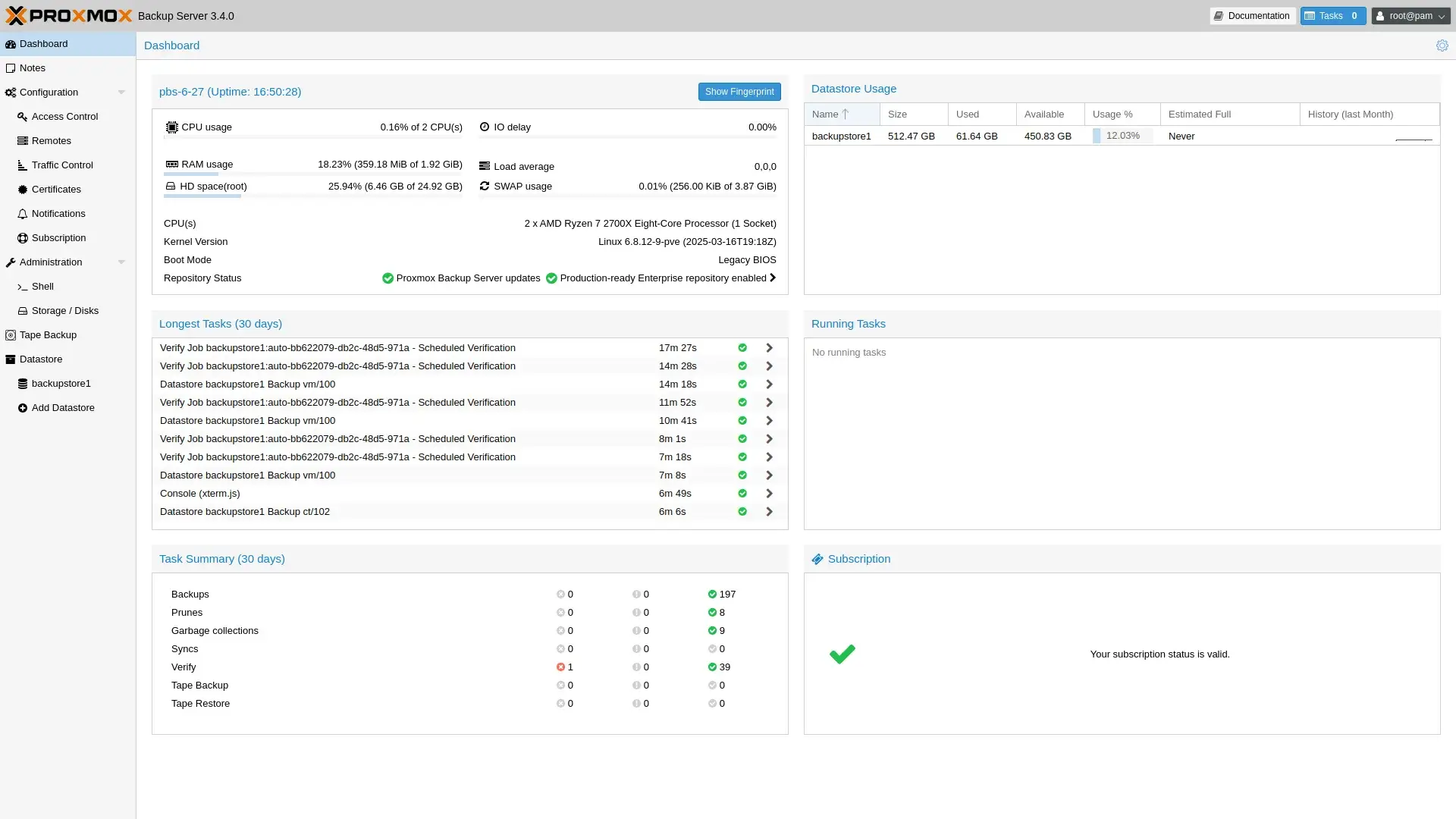
Task: Click the backupstore1 Usage % bar
Action: 1121,136
